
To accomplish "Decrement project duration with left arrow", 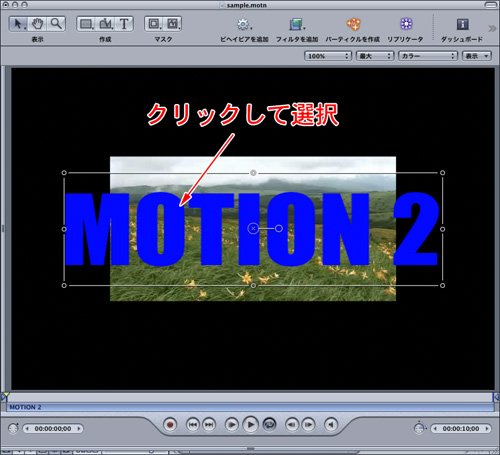I will (x=435, y=429).
